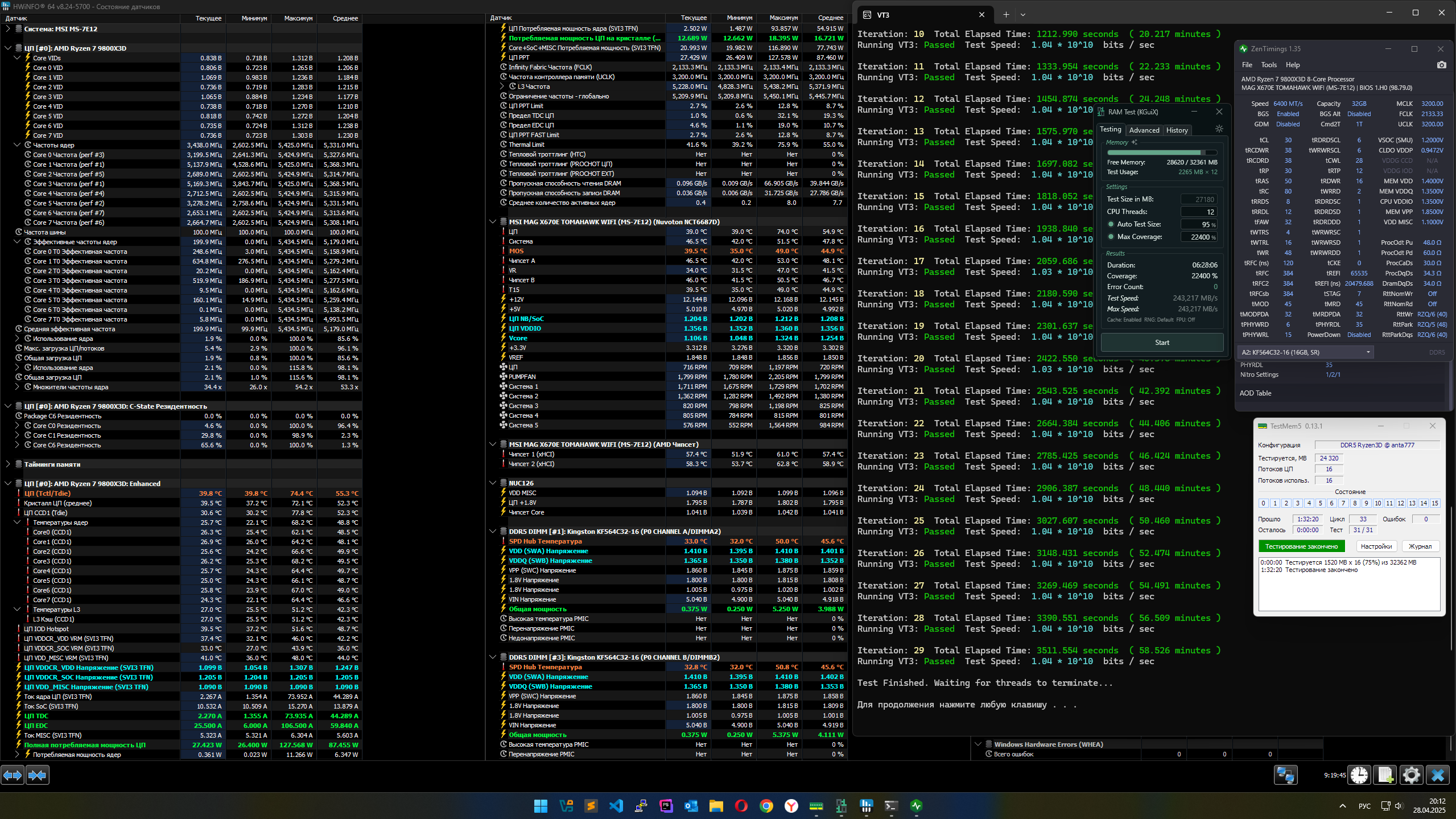1456x819 pixels.
Task: Click HWiNFO reset clock icon
Action: click(x=1359, y=775)
